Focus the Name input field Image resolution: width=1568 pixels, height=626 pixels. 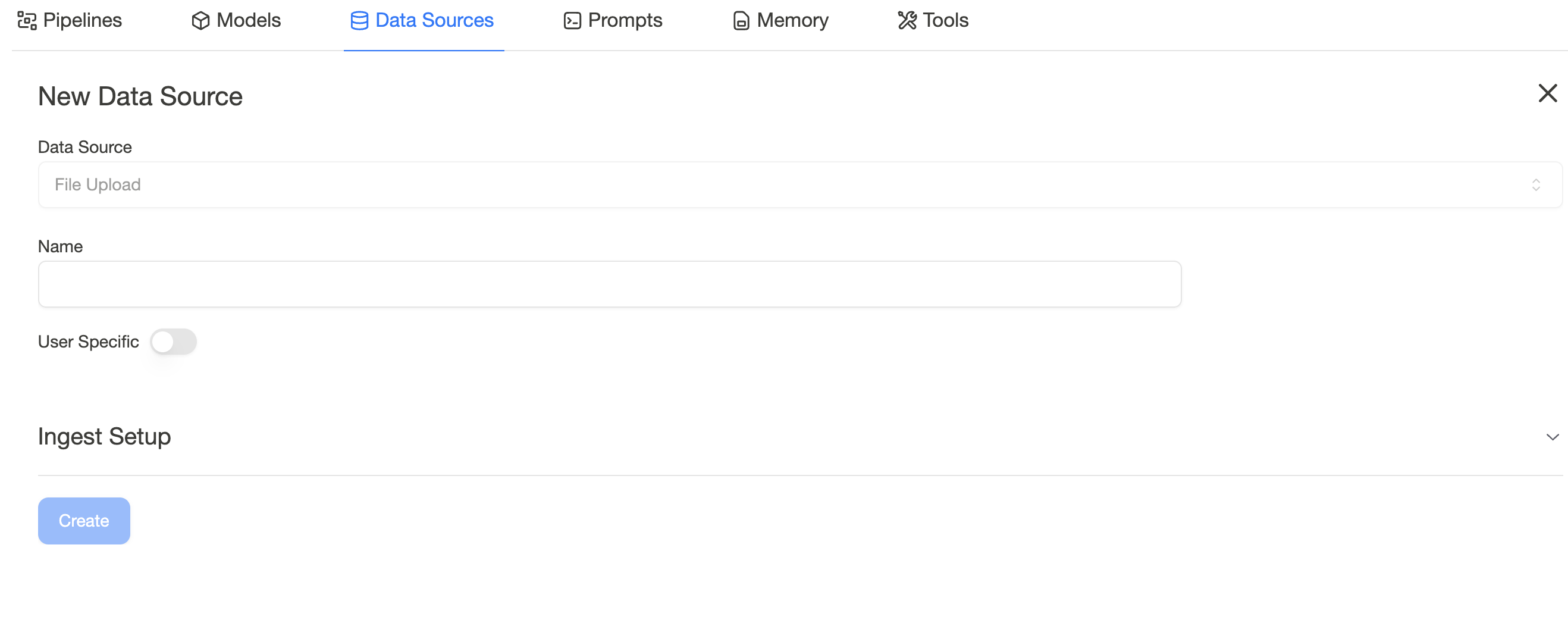pos(610,284)
